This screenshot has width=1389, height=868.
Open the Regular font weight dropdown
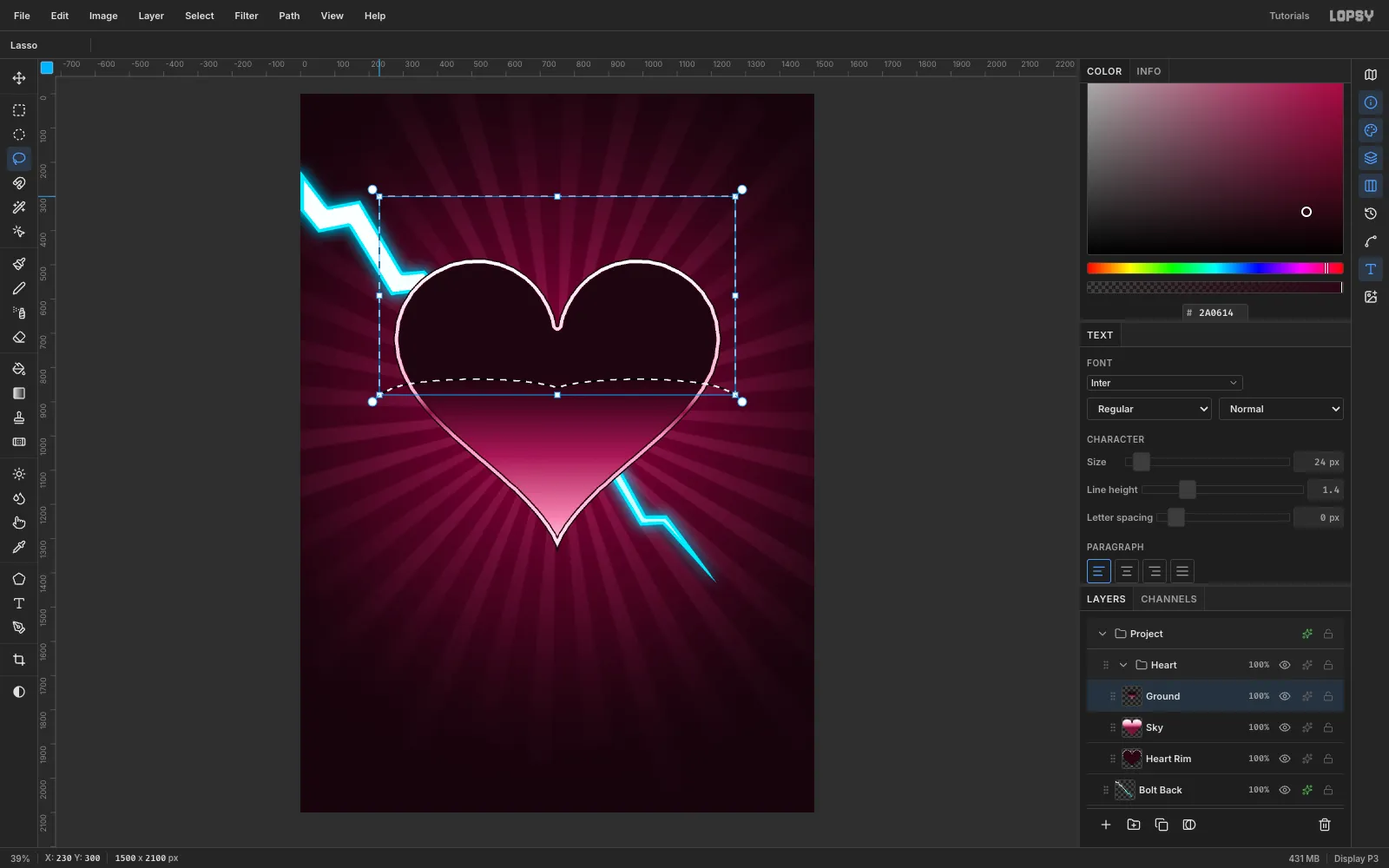pos(1149,409)
